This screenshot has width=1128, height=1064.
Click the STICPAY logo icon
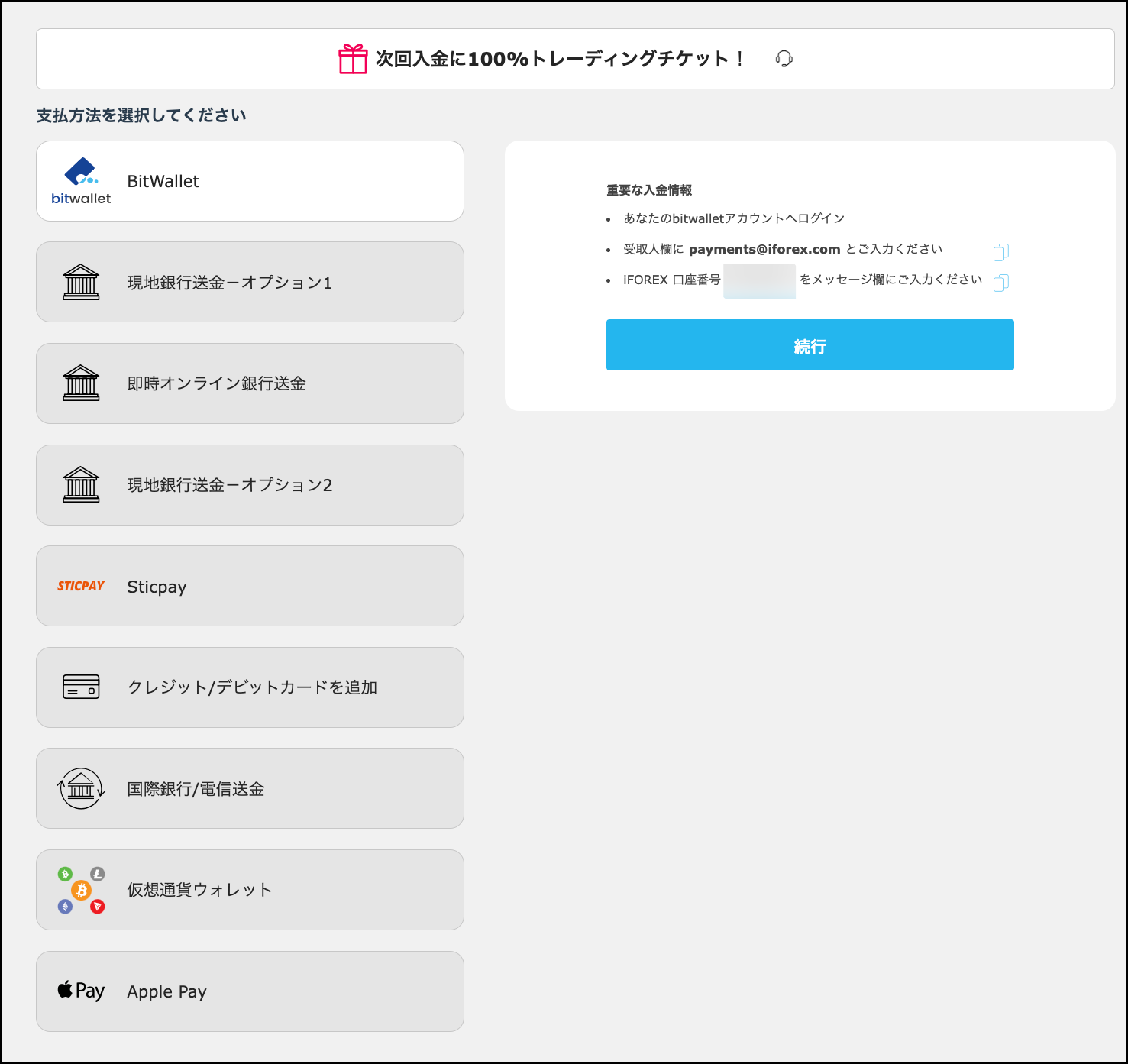(x=81, y=586)
